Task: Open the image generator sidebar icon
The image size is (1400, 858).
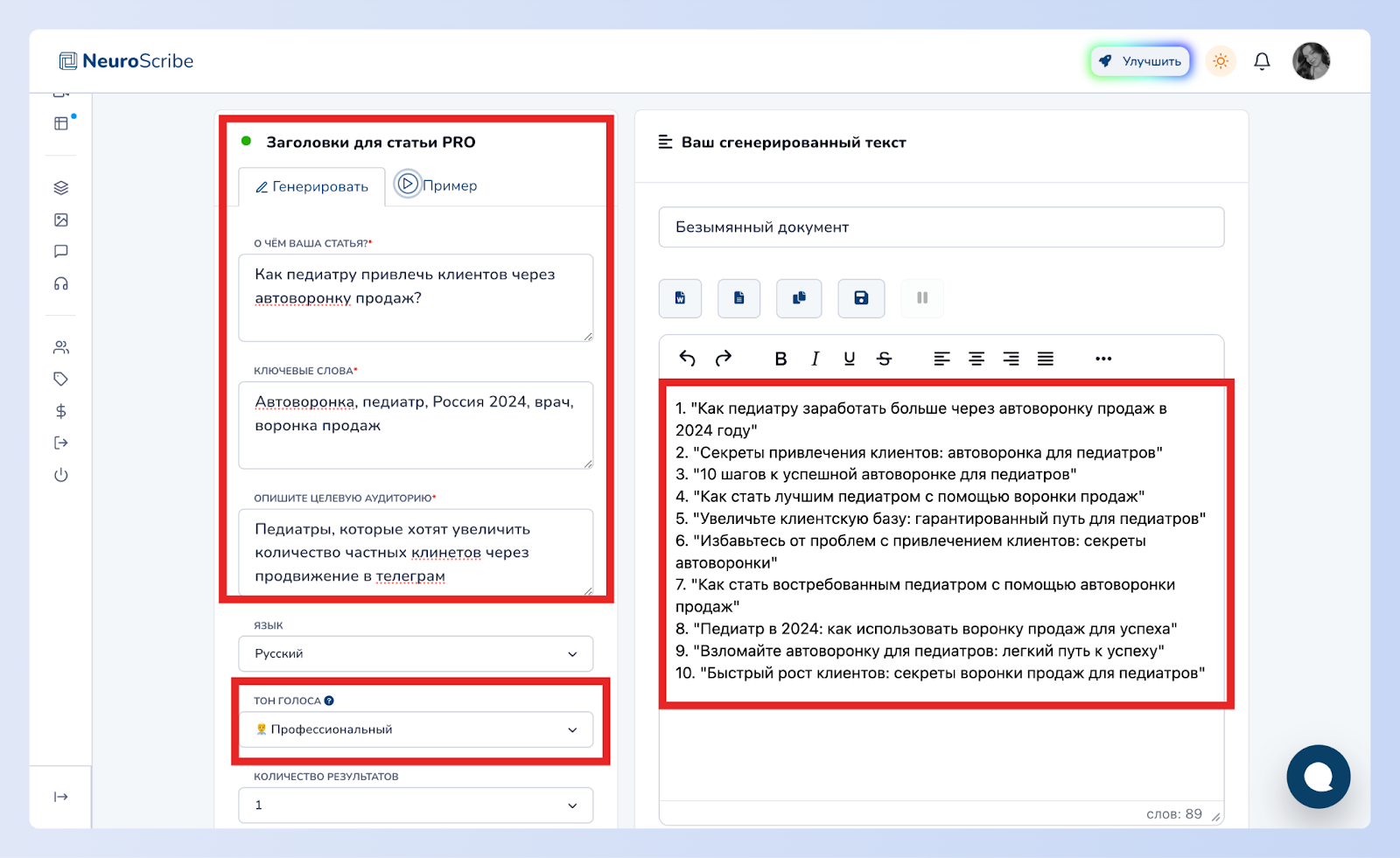Action: [61, 220]
